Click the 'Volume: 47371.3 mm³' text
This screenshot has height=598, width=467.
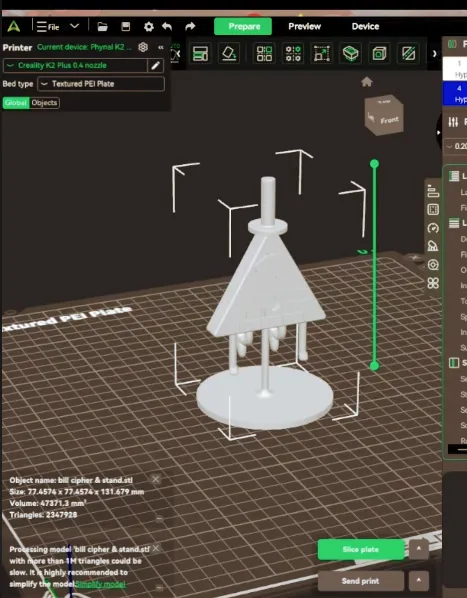click(47, 503)
